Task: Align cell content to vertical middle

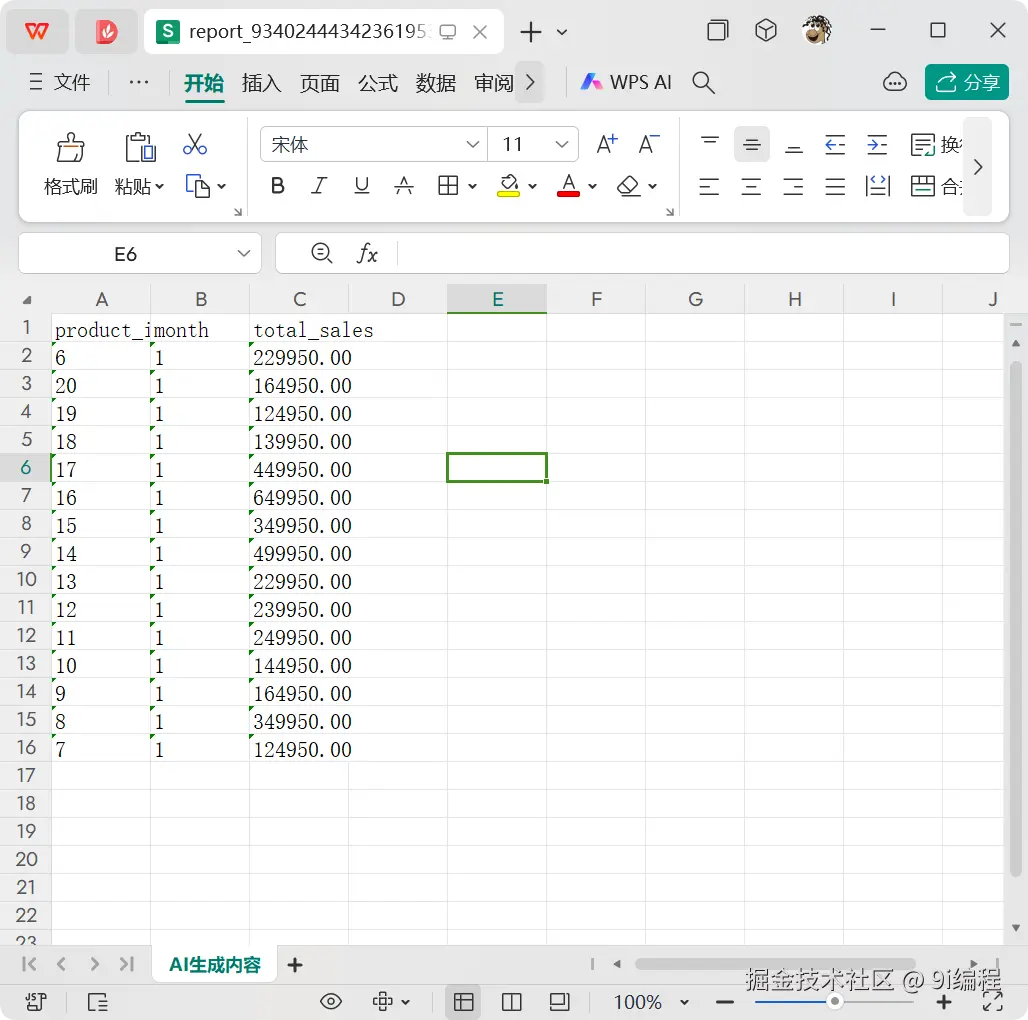Action: pos(751,144)
